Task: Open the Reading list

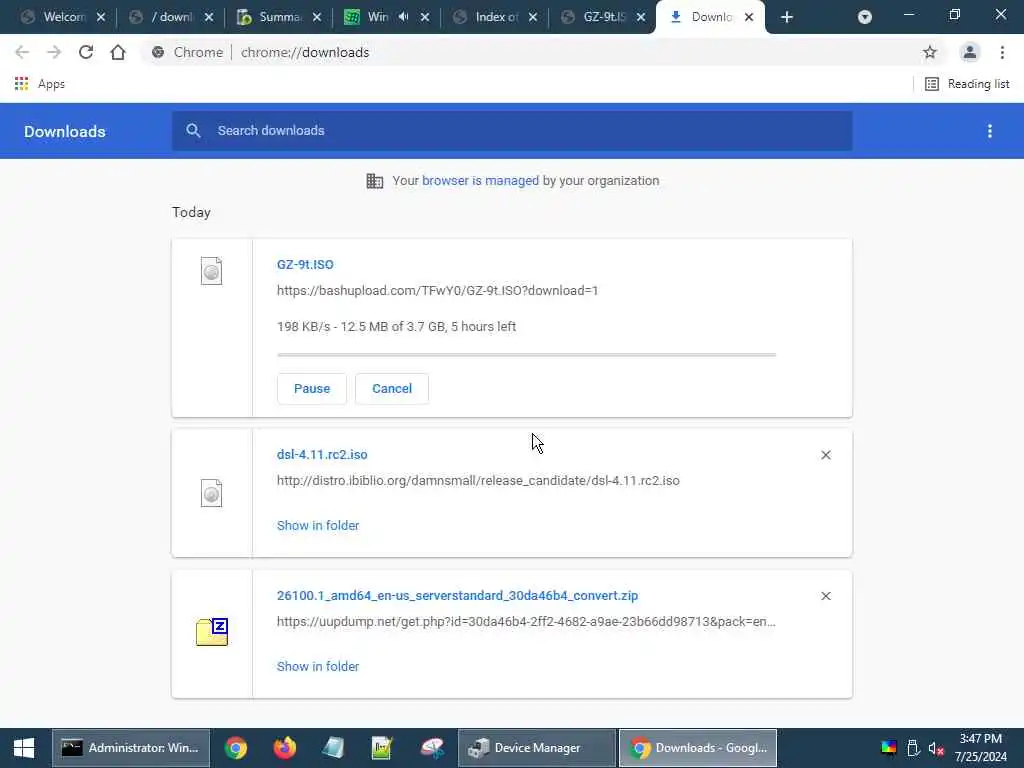Action: [967, 84]
